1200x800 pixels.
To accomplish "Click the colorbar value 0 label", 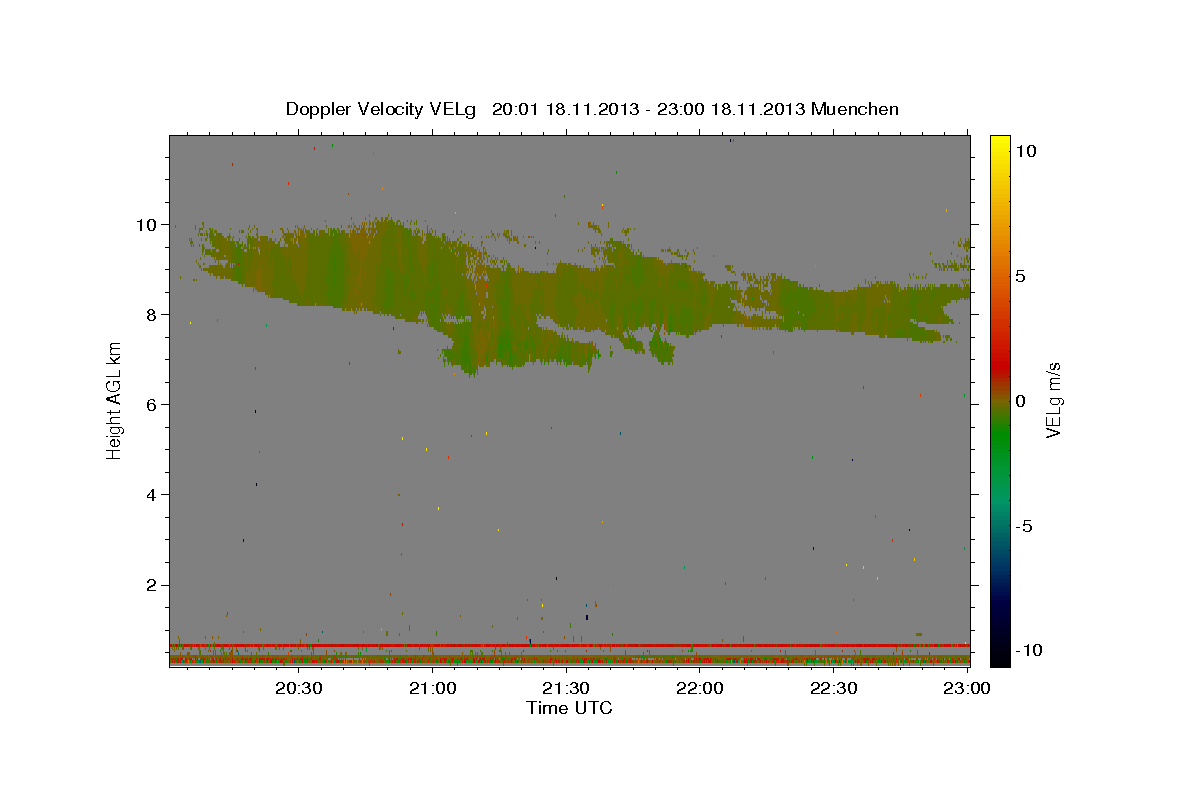I will pyautogui.click(x=1020, y=401).
